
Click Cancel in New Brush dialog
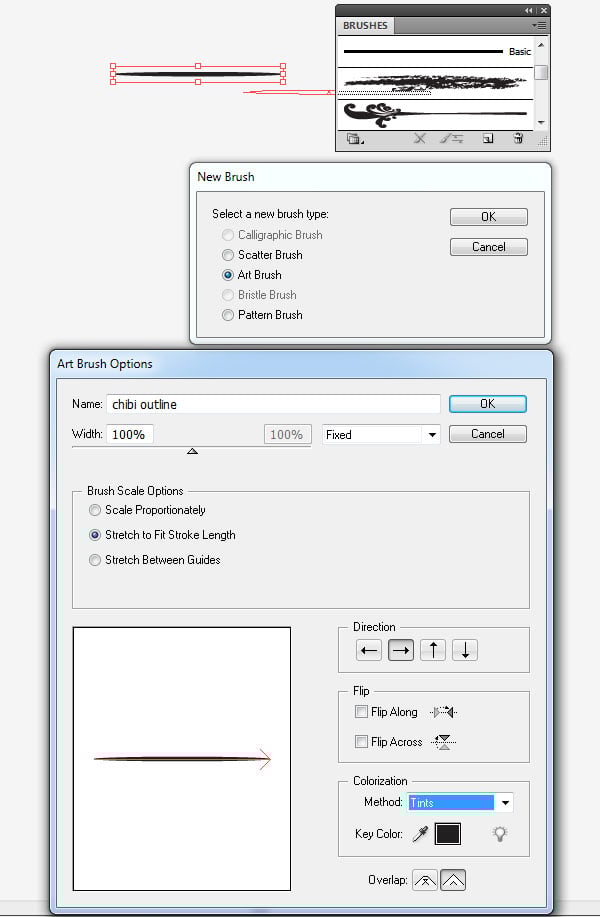488,247
